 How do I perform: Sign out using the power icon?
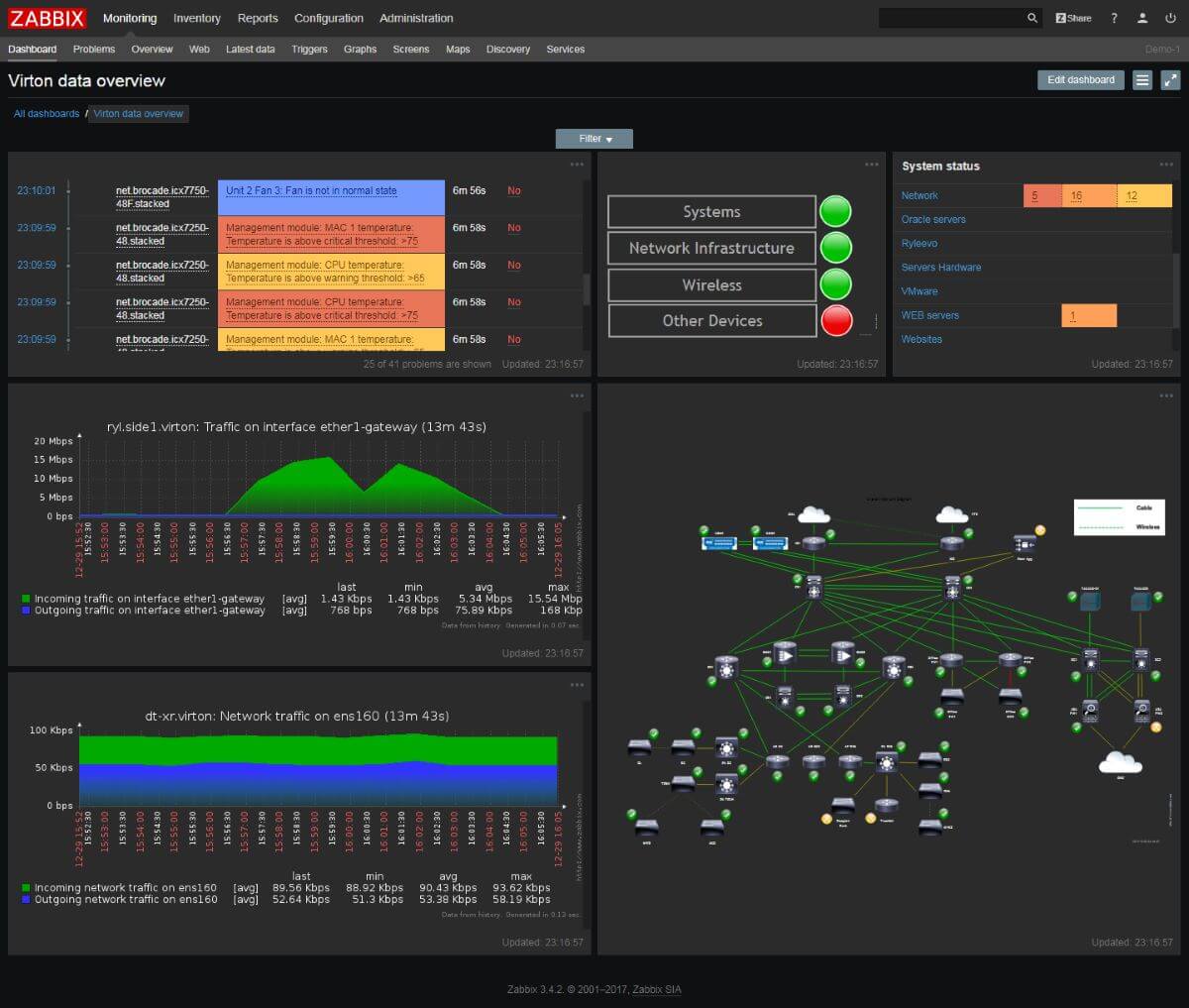point(1170,18)
